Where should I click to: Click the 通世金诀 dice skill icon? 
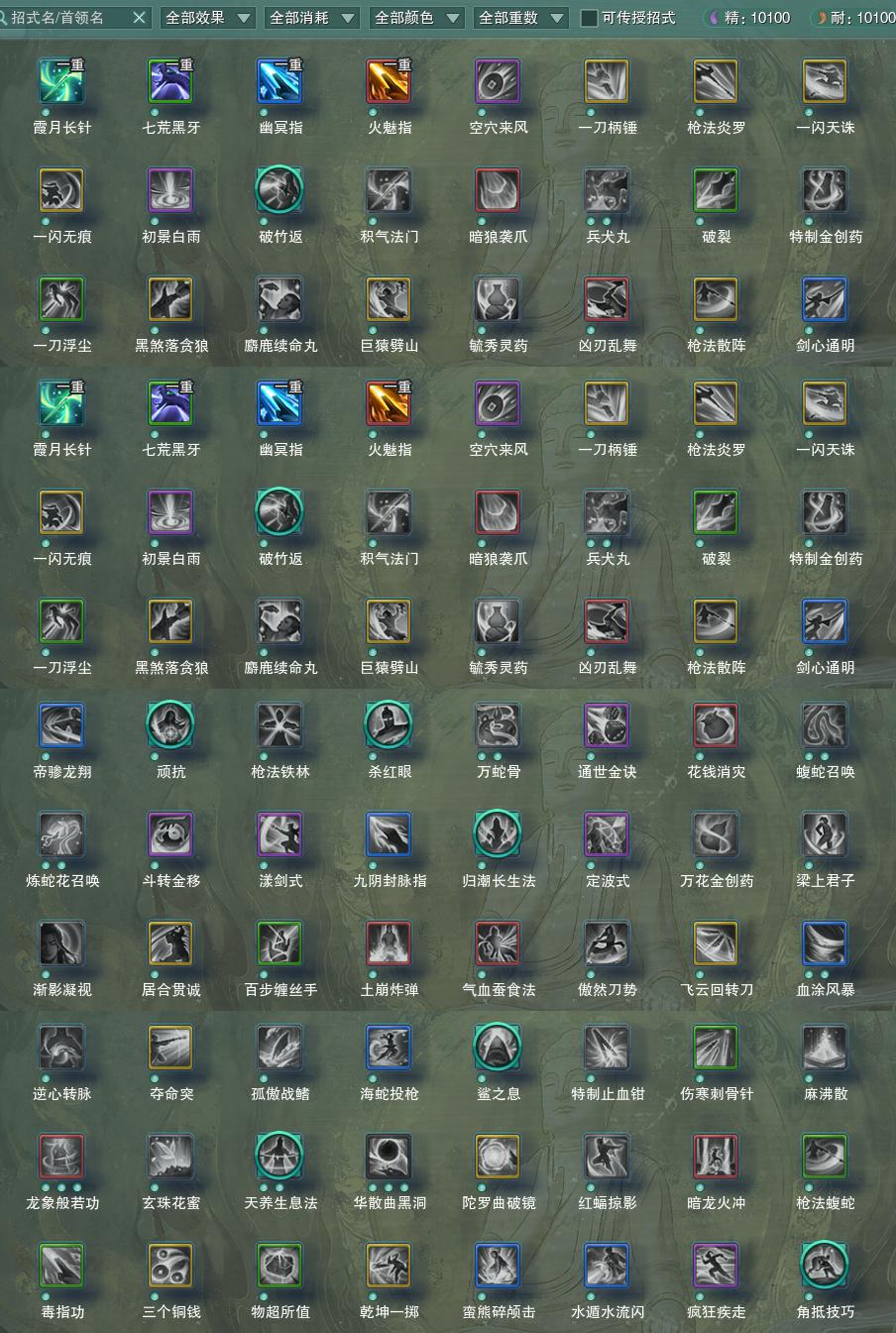(608, 725)
